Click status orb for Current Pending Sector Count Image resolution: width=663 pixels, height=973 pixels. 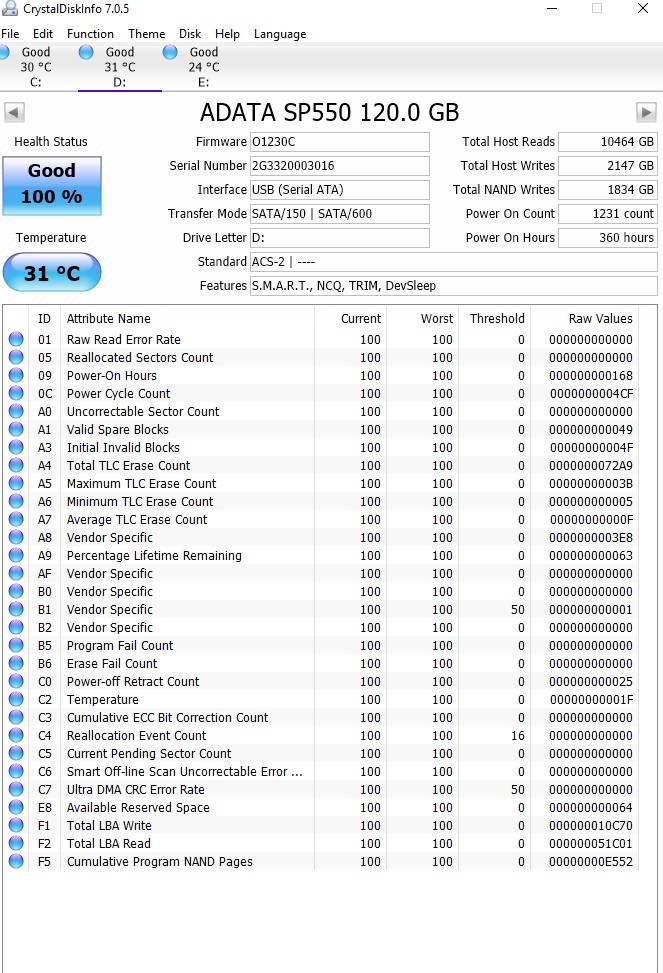coord(16,753)
